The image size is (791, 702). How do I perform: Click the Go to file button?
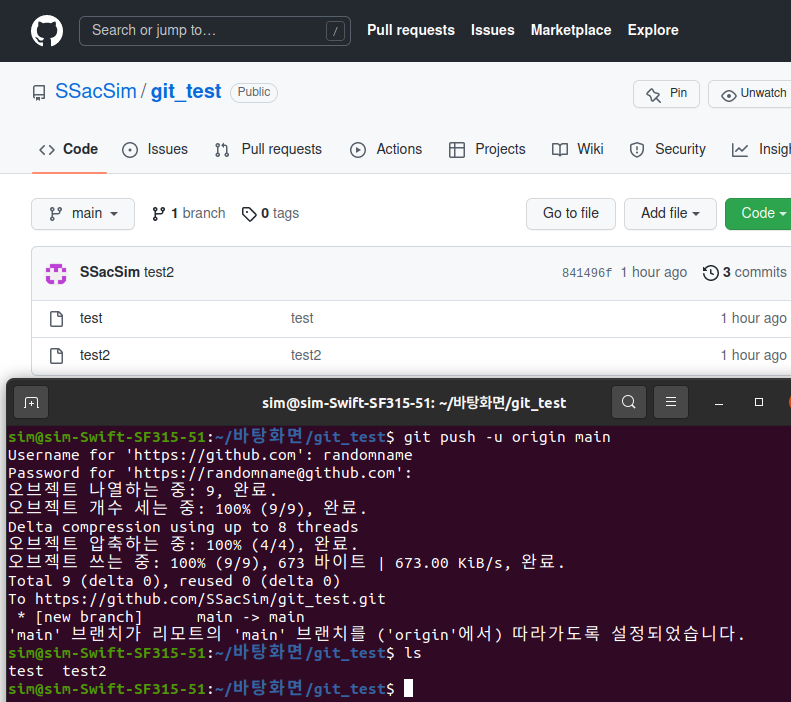tap(571, 214)
